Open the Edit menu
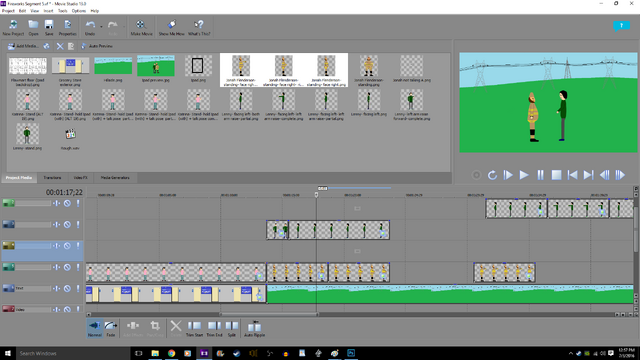 22,11
